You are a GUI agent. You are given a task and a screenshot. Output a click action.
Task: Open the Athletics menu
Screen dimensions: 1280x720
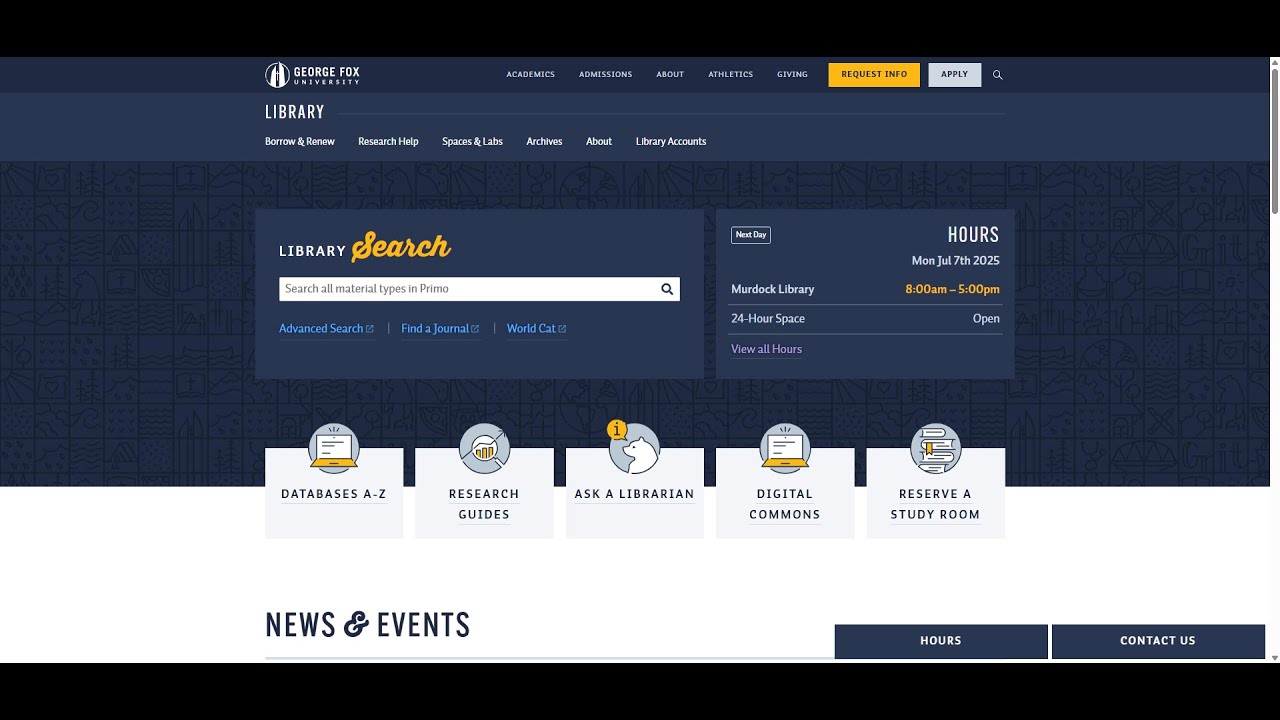[730, 75]
